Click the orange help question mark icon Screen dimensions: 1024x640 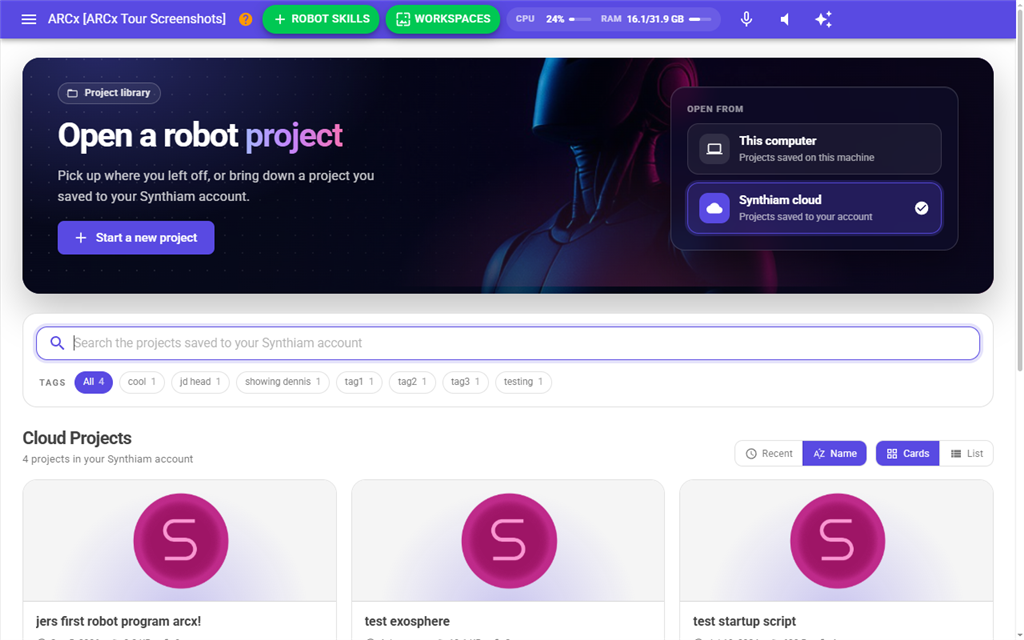246,19
